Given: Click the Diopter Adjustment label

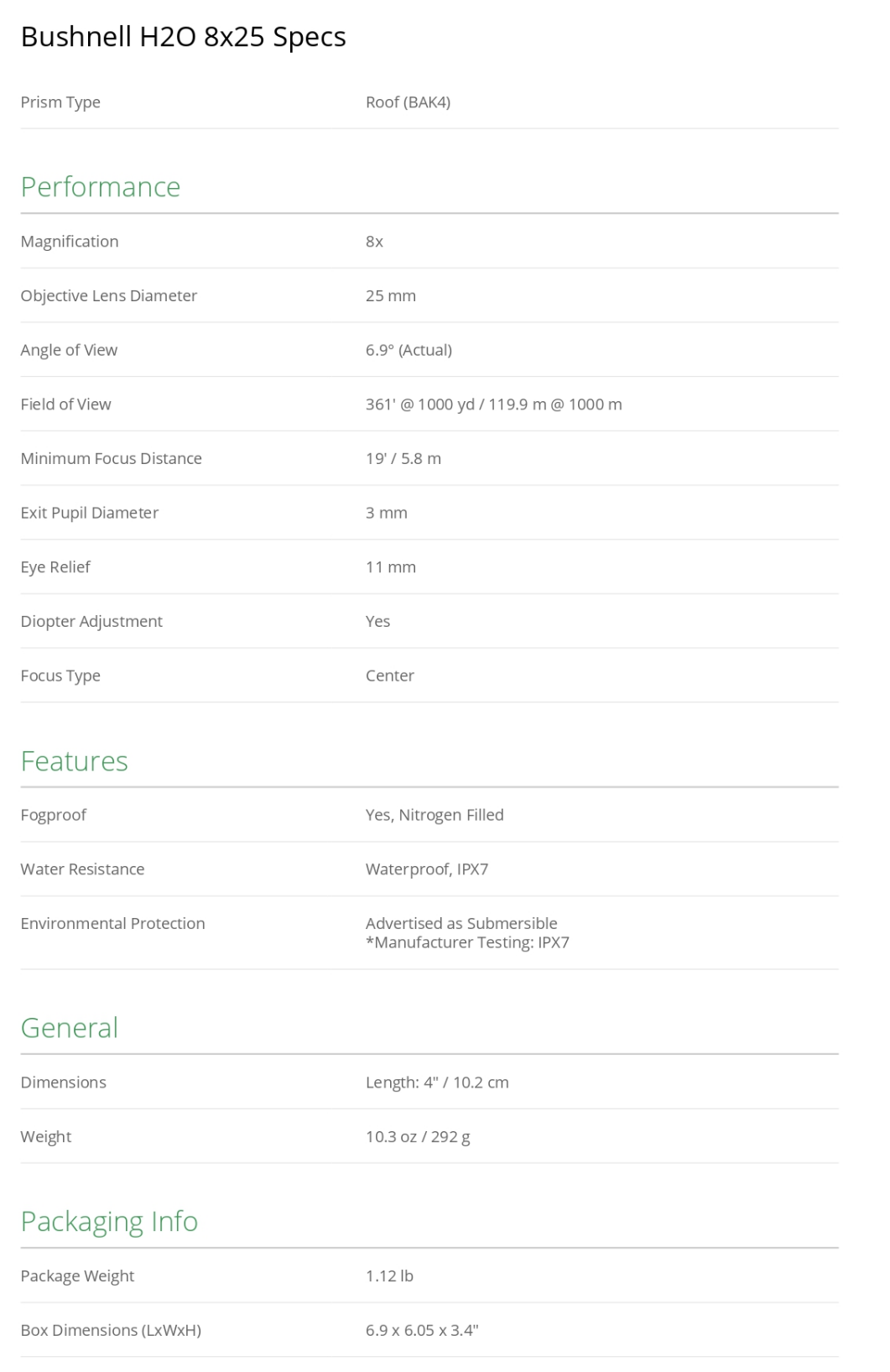Looking at the screenshot, I should [x=91, y=621].
